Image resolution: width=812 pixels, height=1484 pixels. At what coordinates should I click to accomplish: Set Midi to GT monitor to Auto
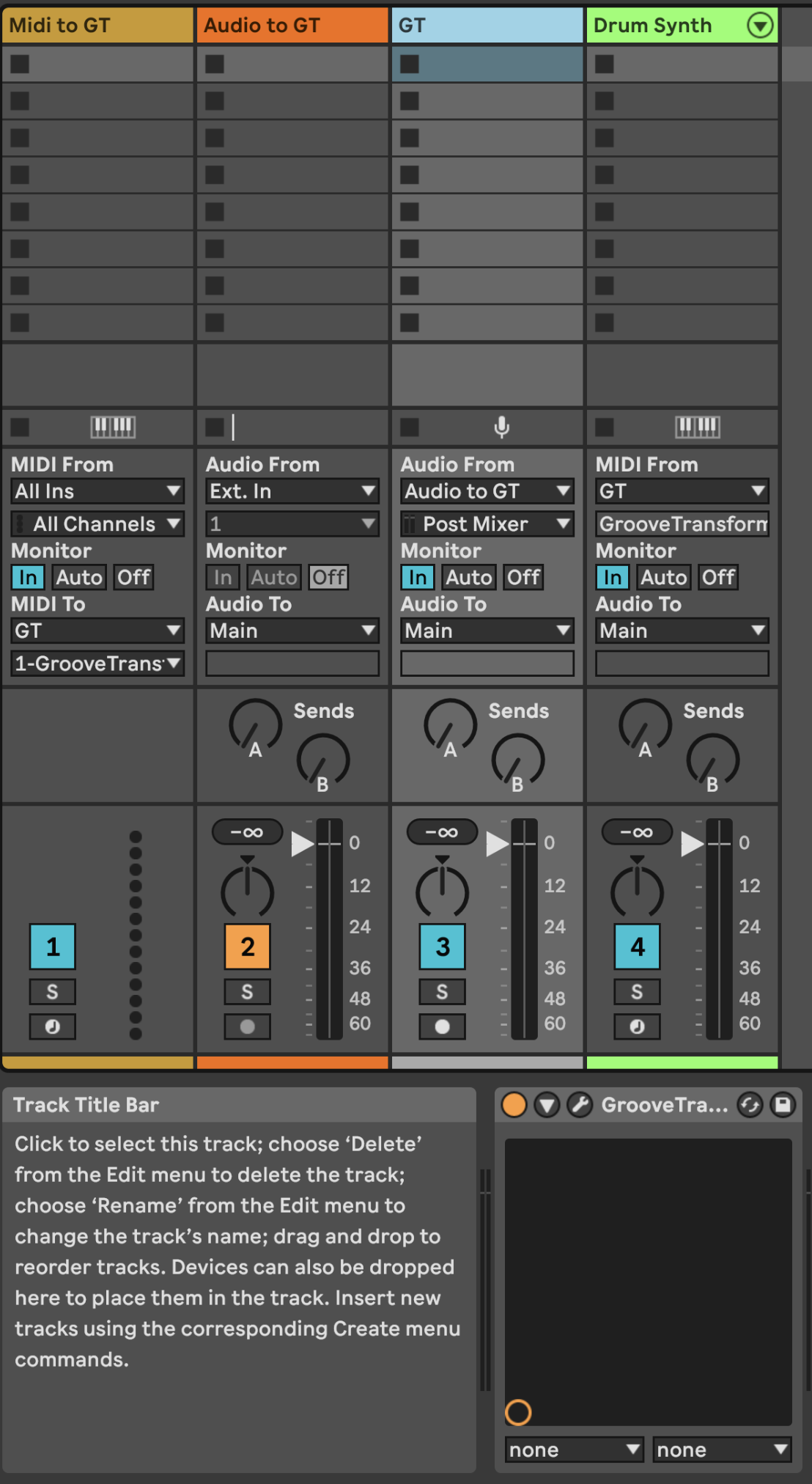tap(79, 578)
